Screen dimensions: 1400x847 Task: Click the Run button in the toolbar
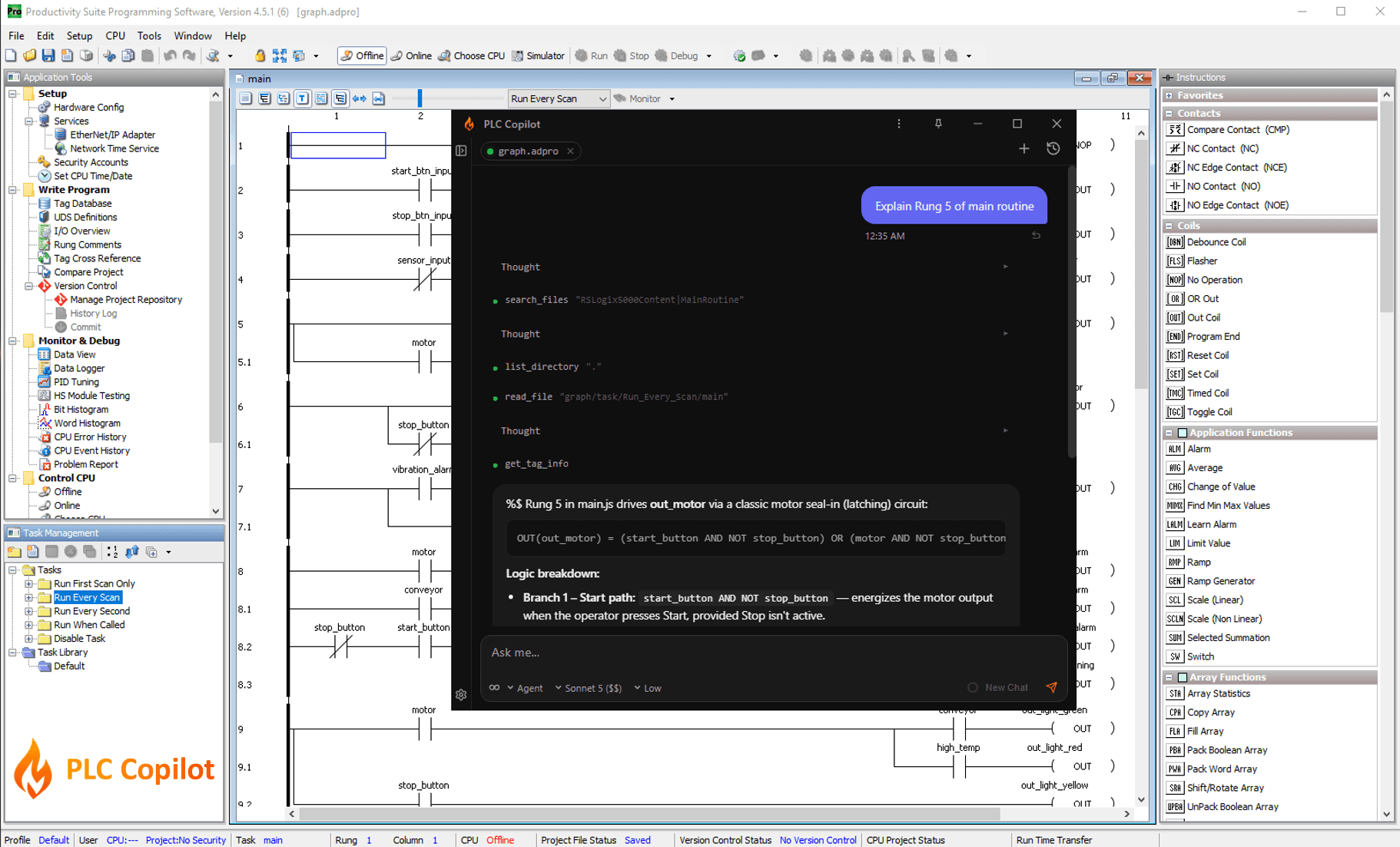[x=592, y=55]
